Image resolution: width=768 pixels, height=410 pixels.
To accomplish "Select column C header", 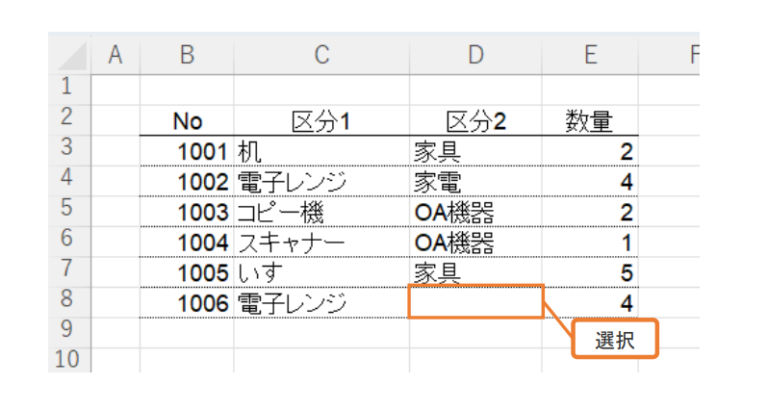I will click(321, 56).
